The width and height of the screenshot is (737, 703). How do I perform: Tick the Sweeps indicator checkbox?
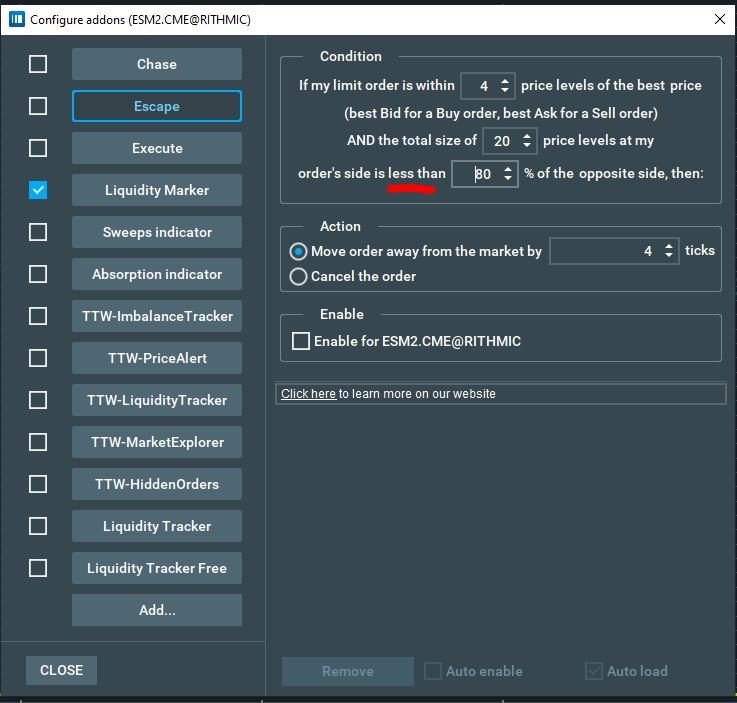pyautogui.click(x=38, y=232)
